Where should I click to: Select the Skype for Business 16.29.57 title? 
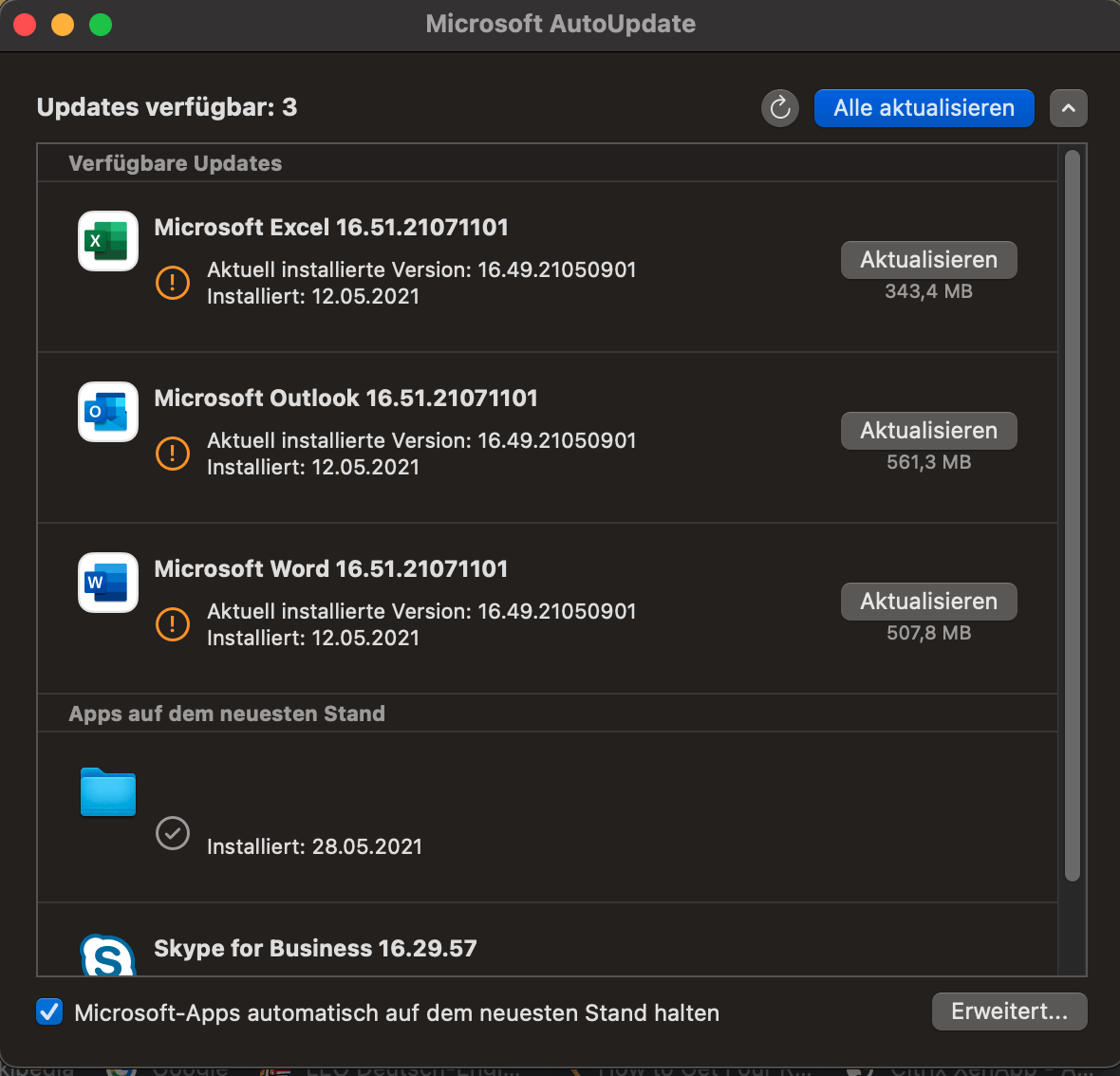(315, 948)
